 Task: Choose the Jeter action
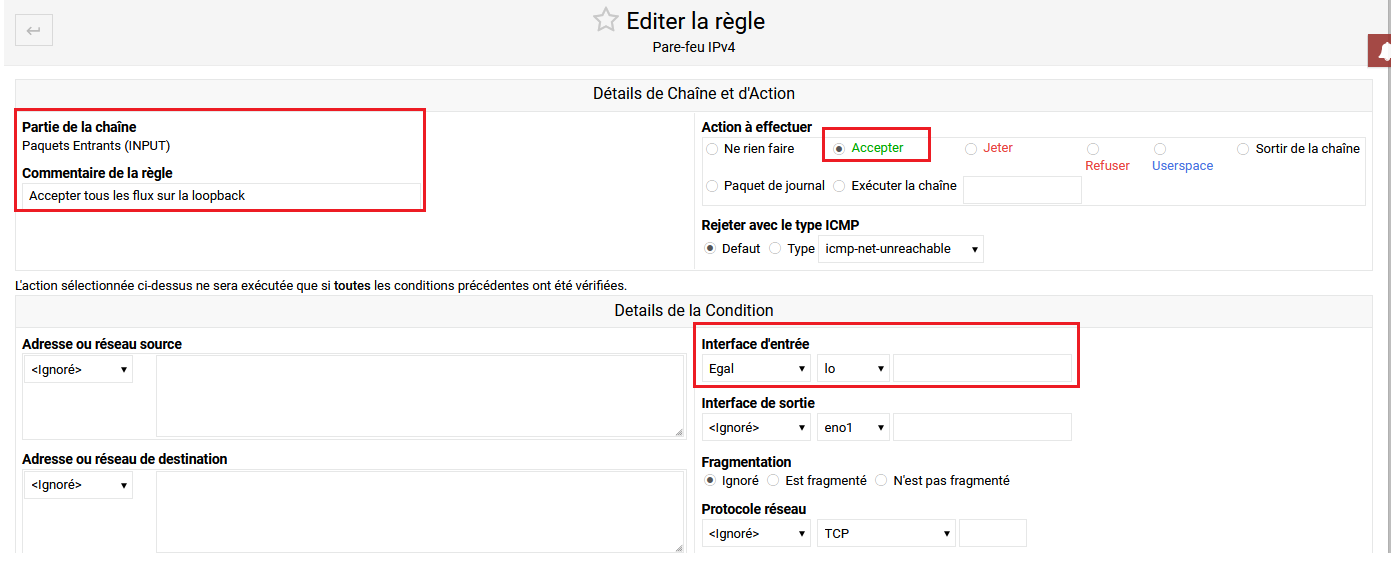pyautogui.click(x=971, y=148)
